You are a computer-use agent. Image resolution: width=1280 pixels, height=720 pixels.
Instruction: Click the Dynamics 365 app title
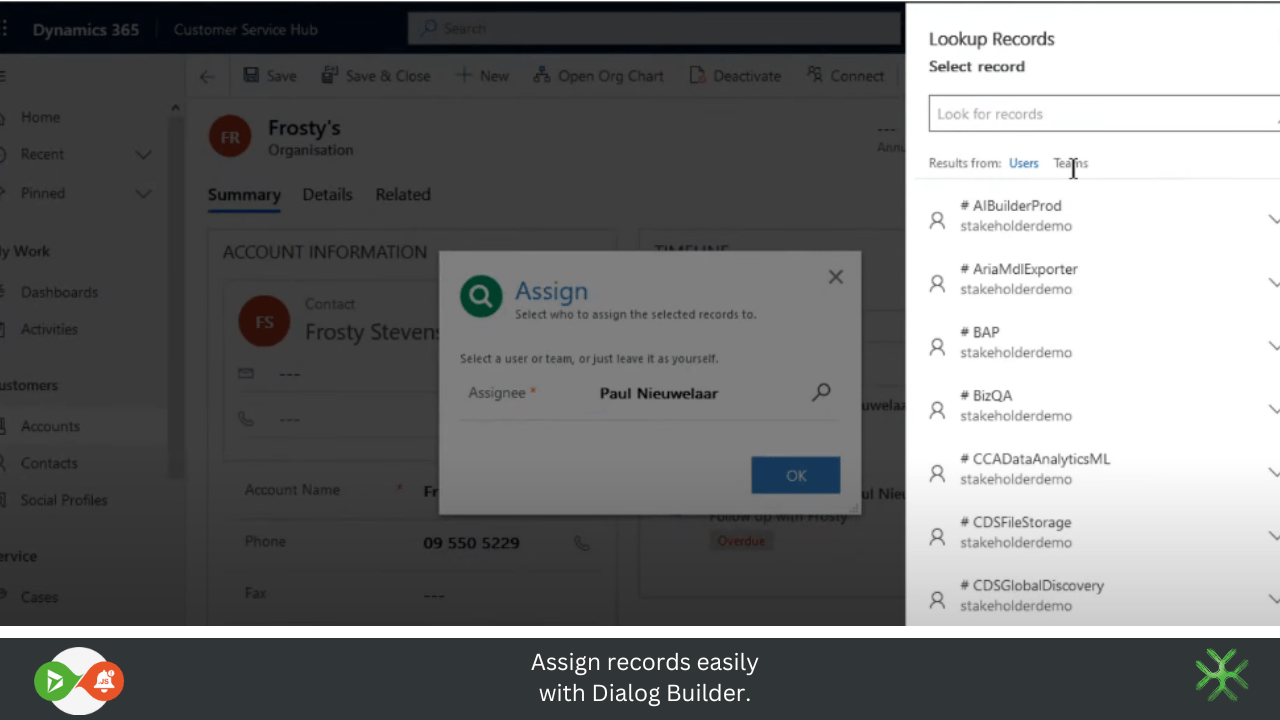pyautogui.click(x=86, y=30)
